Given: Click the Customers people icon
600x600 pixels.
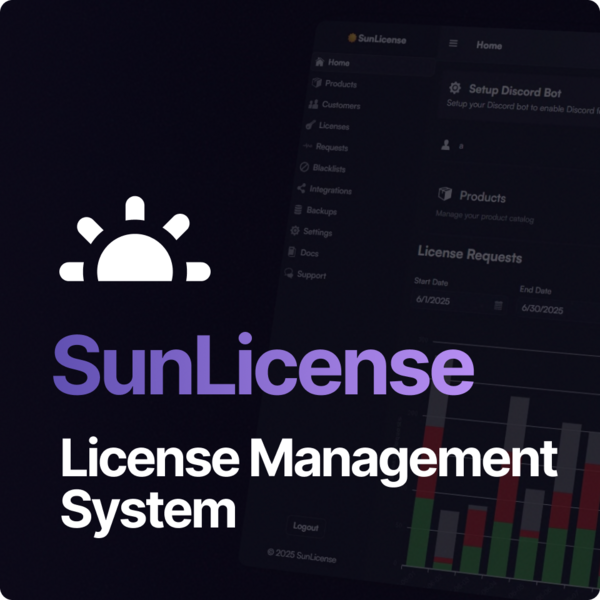Looking at the screenshot, I should click(x=313, y=103).
